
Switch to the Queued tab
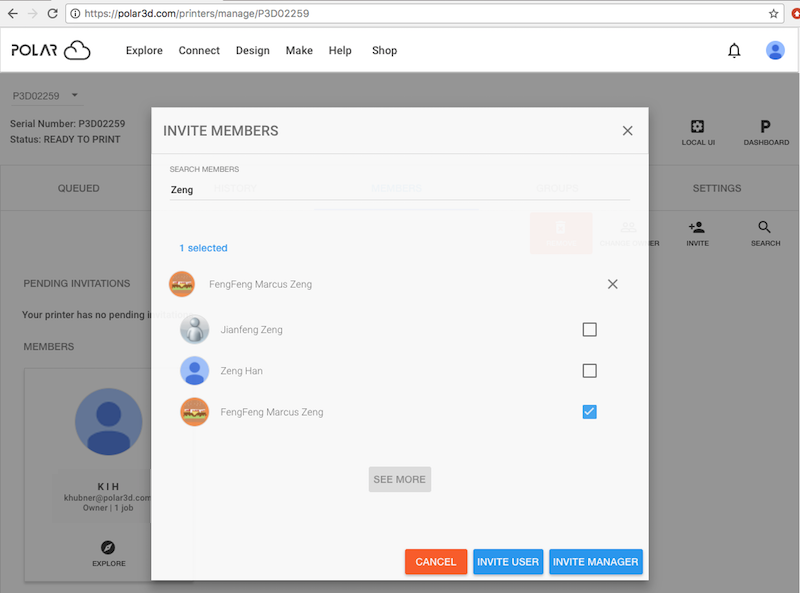tap(79, 188)
